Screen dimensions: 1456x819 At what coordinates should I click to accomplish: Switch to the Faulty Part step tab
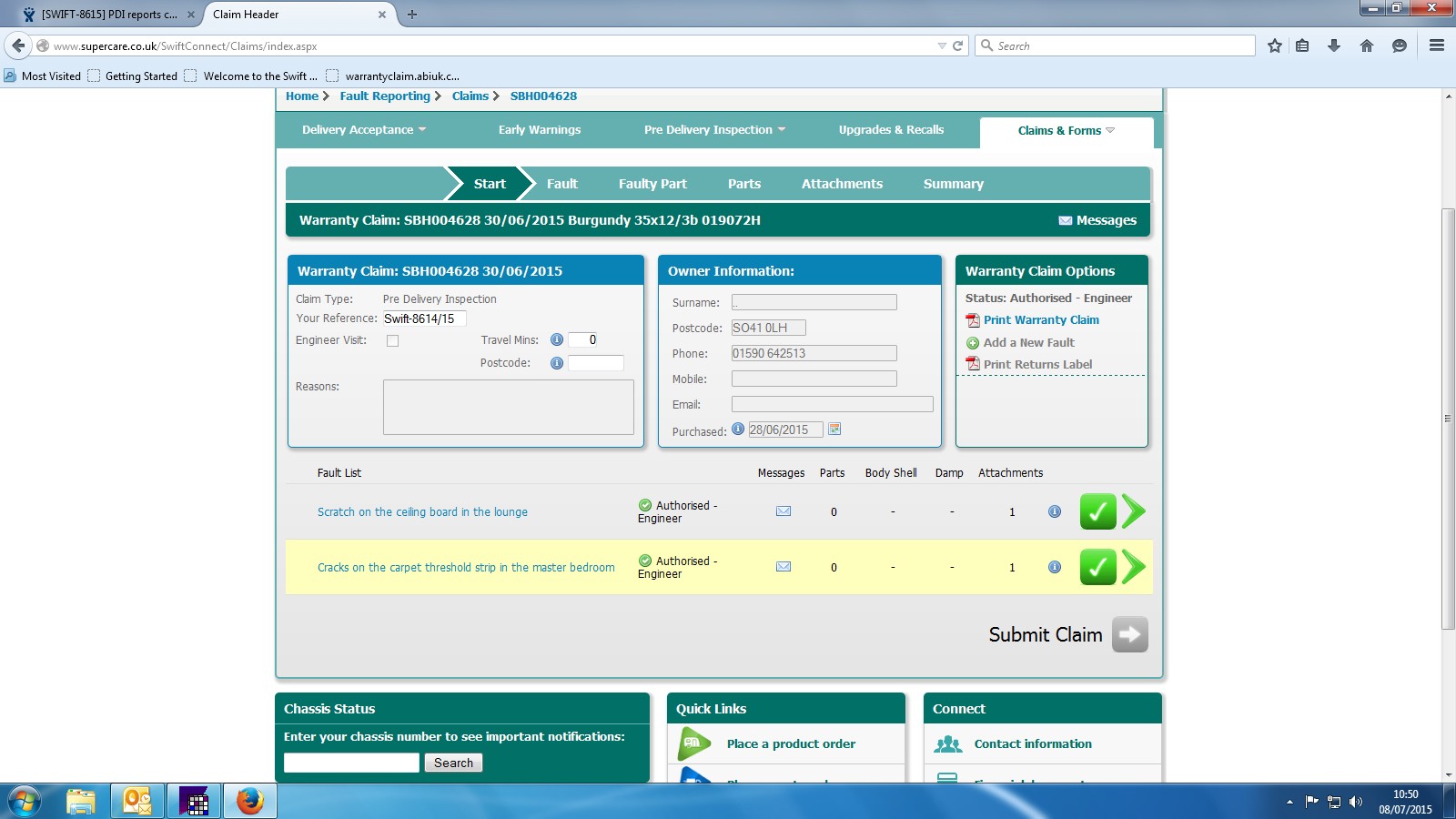(652, 184)
